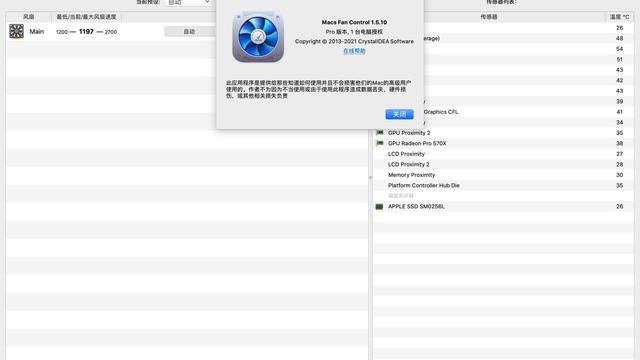
Task: Click the current fan speed value 1197
Action: (86, 31)
